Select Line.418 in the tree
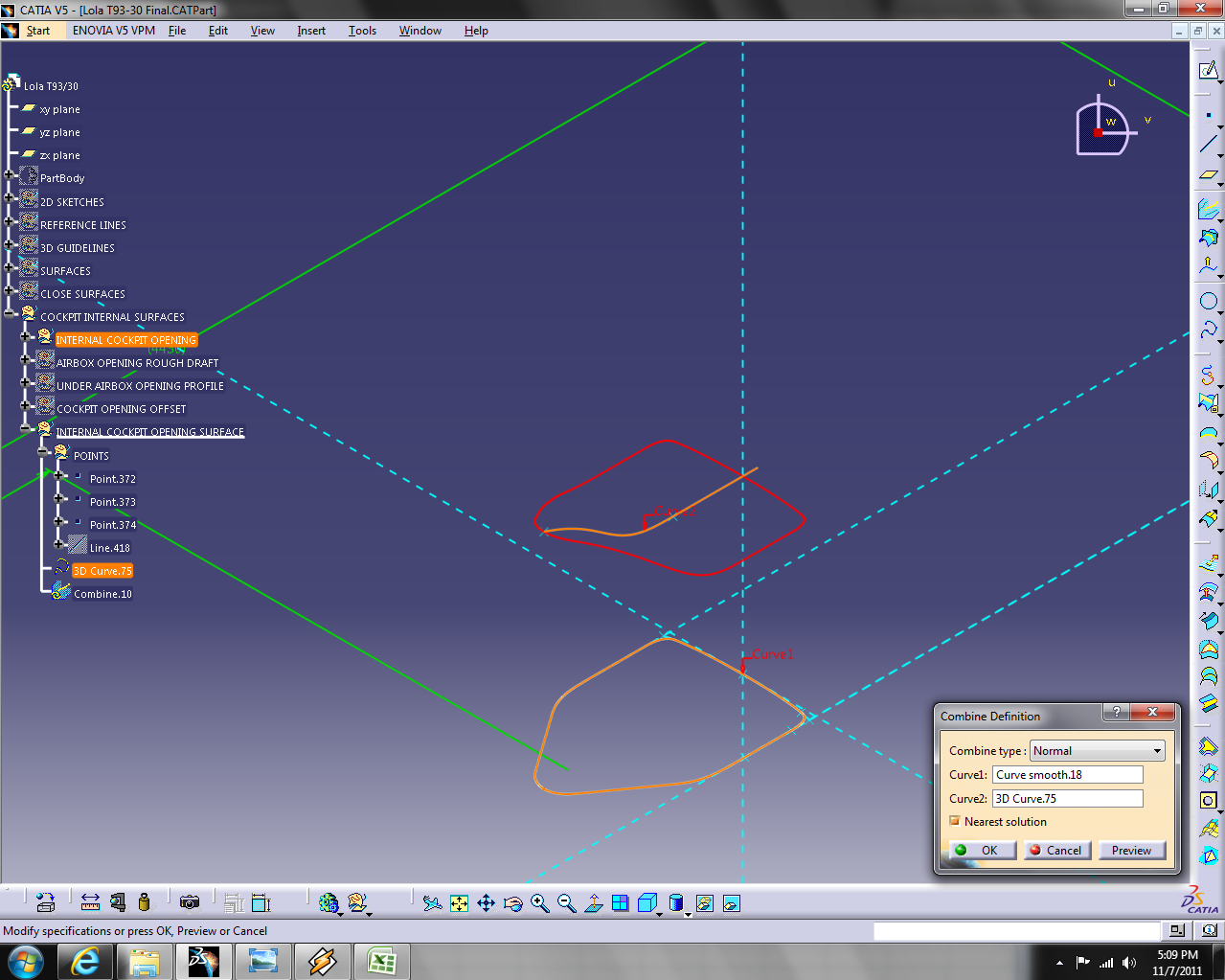Viewport: 1225px width, 980px height. pyautogui.click(x=109, y=548)
